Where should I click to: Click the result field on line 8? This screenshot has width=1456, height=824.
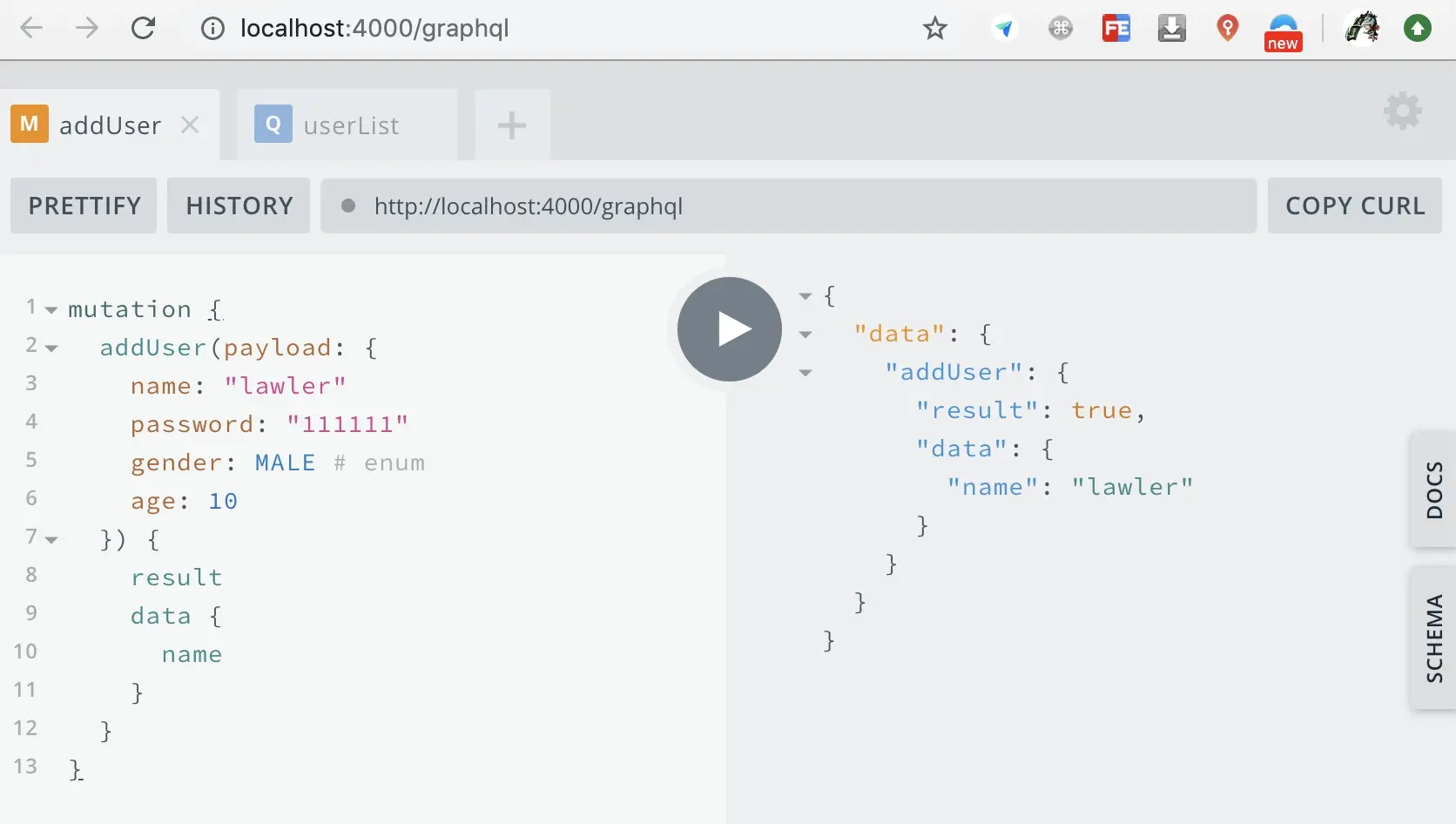[177, 577]
